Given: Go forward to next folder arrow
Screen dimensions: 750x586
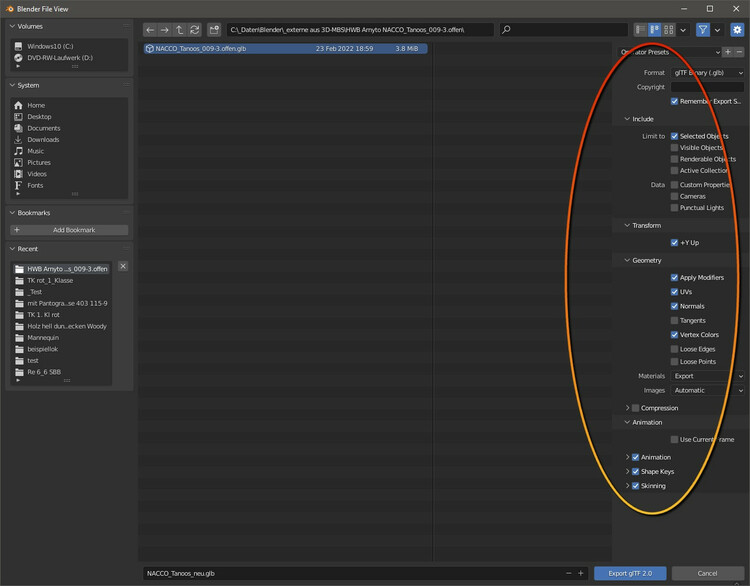Looking at the screenshot, I should click(x=165, y=30).
